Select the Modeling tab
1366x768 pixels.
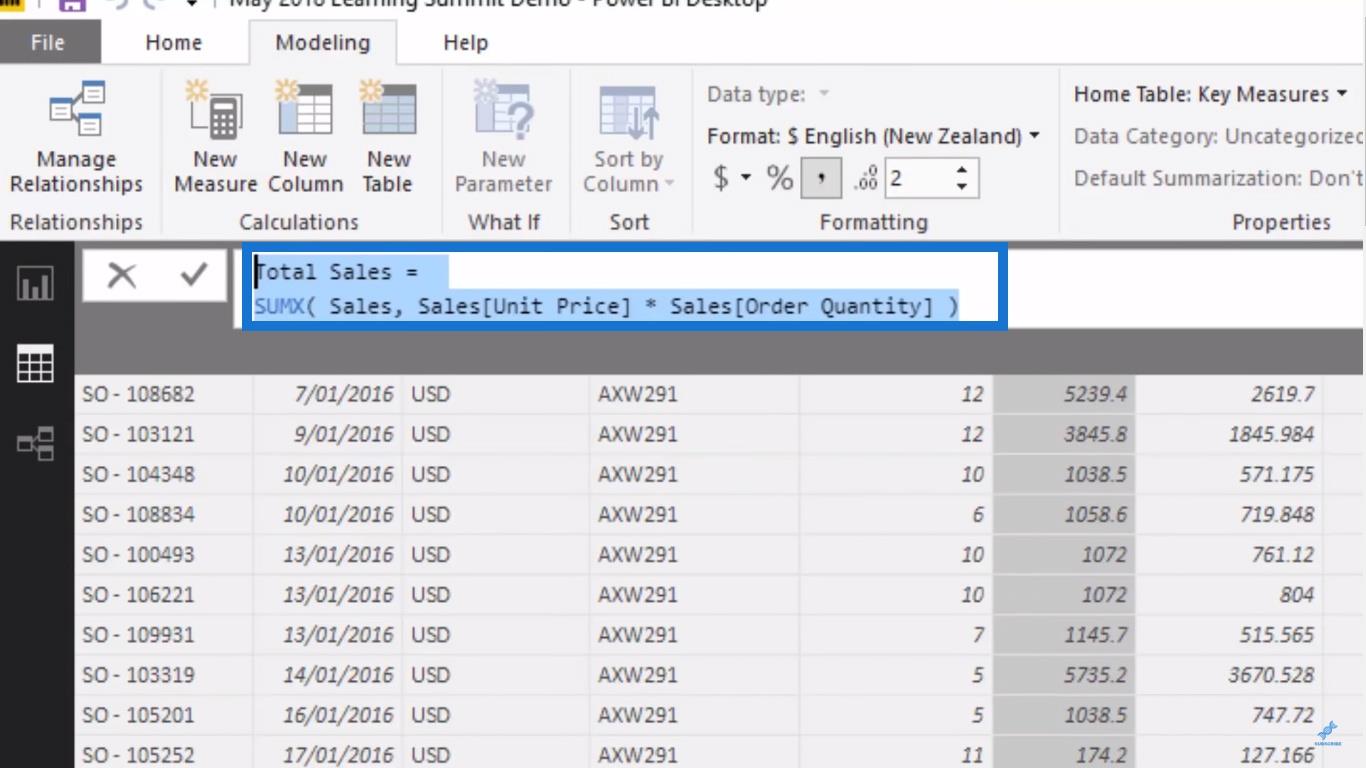(322, 43)
